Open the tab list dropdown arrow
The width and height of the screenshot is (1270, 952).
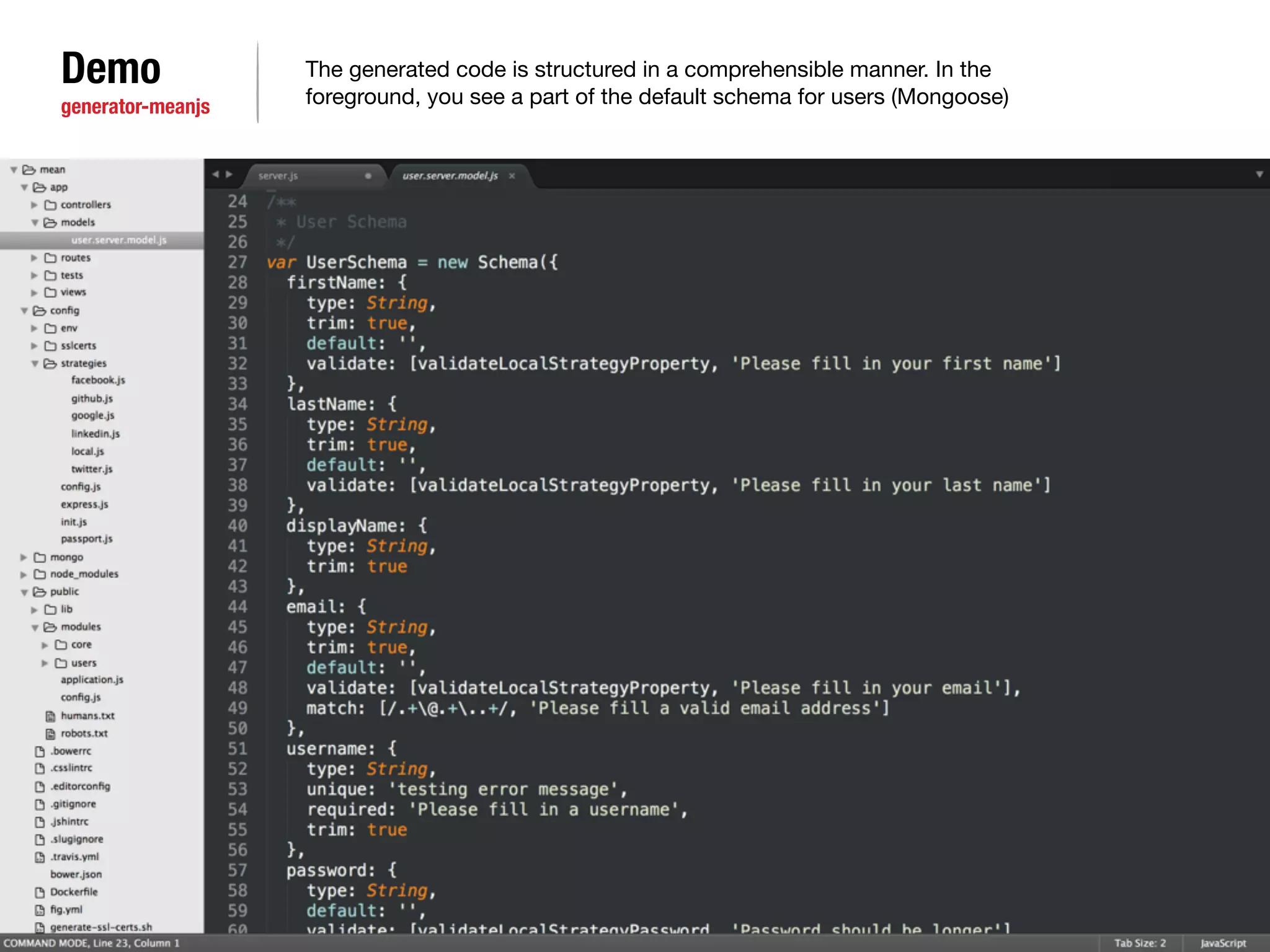pos(1259,175)
